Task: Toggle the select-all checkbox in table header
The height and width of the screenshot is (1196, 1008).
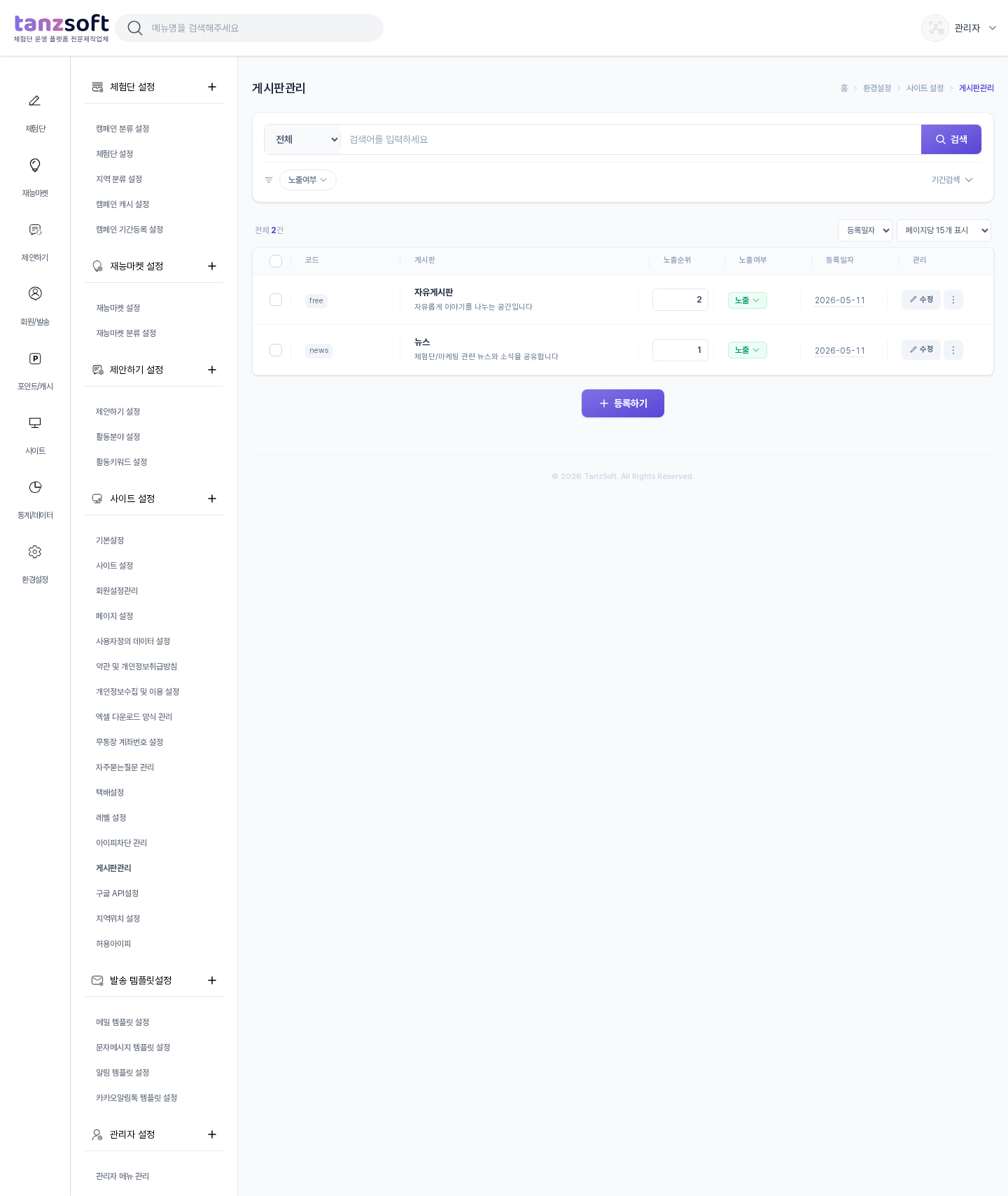Action: click(x=276, y=260)
